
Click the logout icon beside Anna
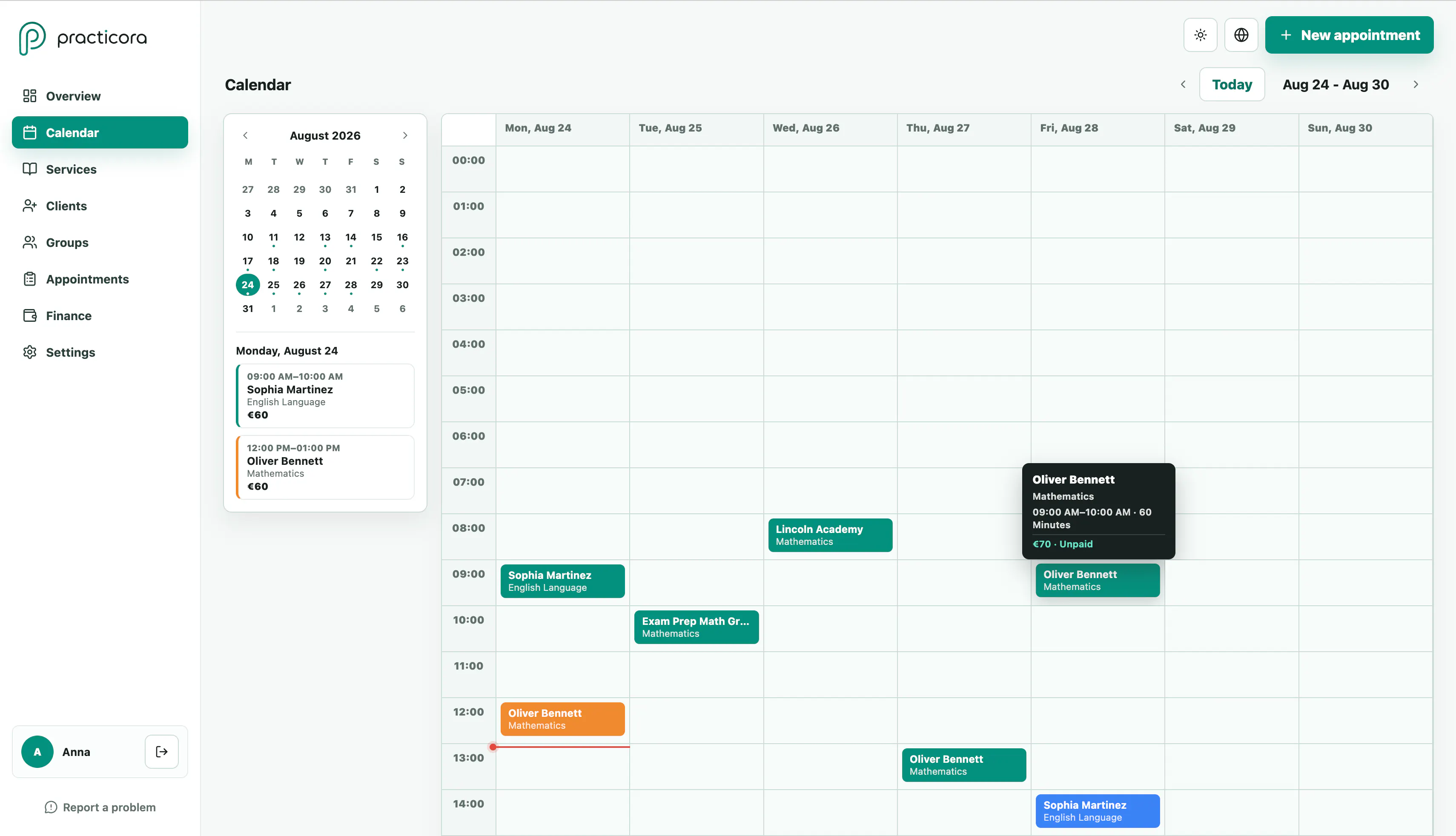[161, 752]
